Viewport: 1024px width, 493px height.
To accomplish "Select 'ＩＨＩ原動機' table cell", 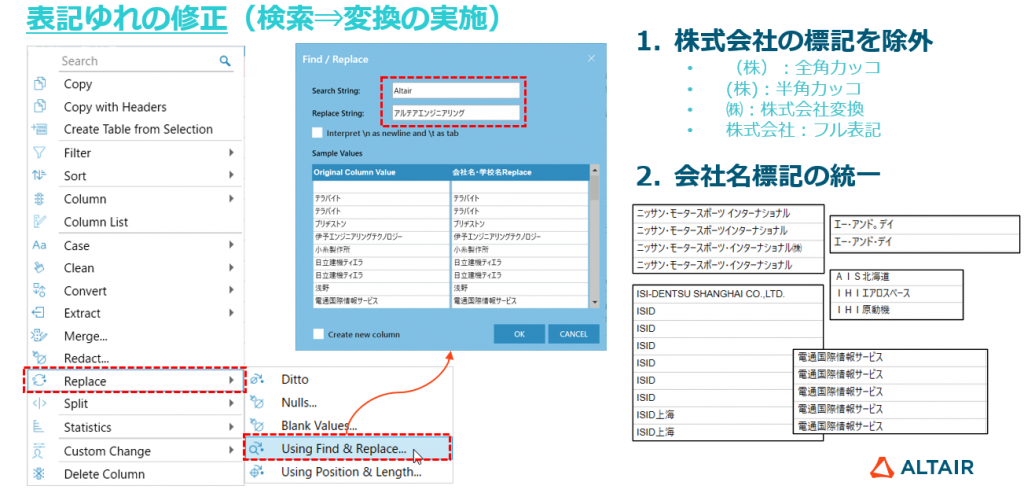I will pos(897,310).
